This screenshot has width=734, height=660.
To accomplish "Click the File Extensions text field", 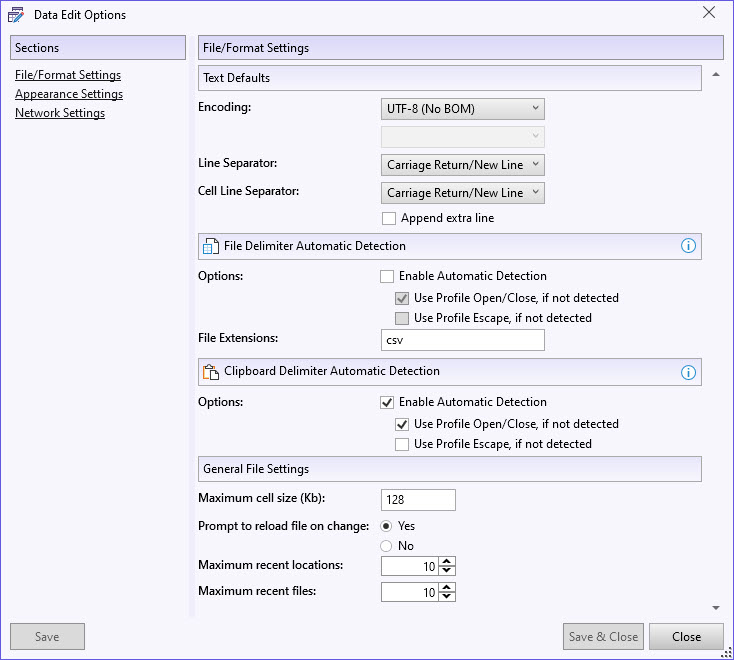I will pos(463,340).
